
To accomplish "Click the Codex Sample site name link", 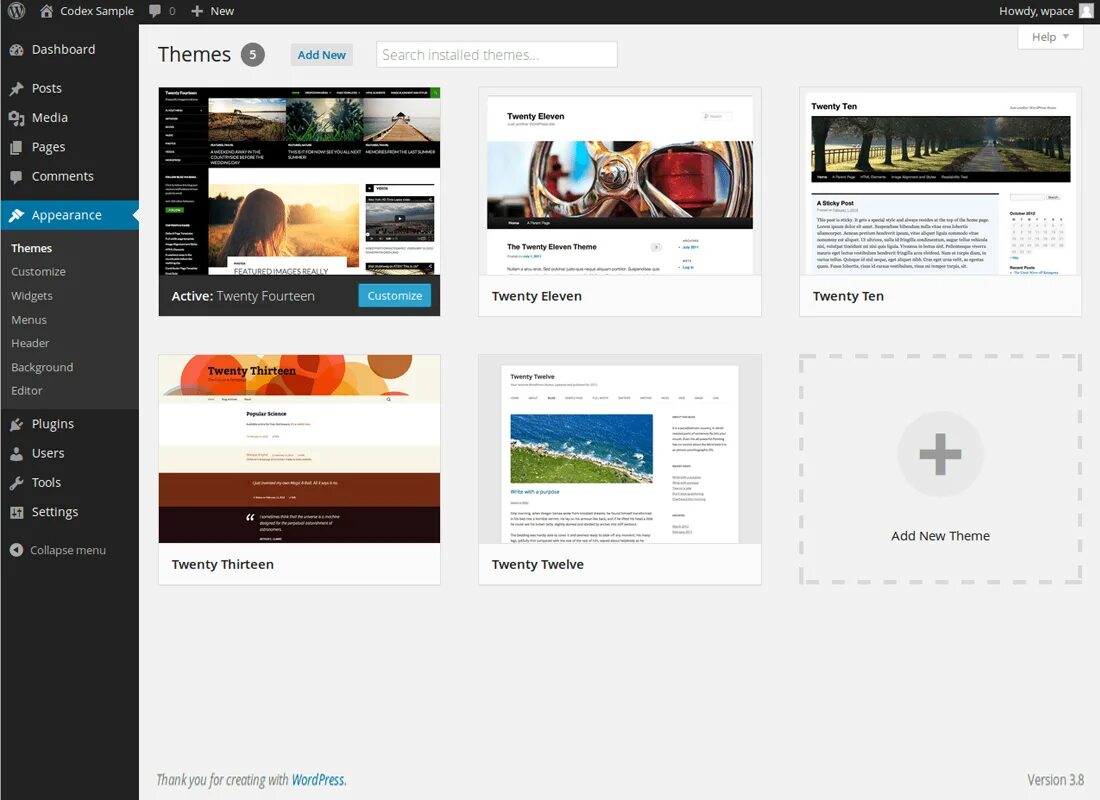I will click(97, 11).
